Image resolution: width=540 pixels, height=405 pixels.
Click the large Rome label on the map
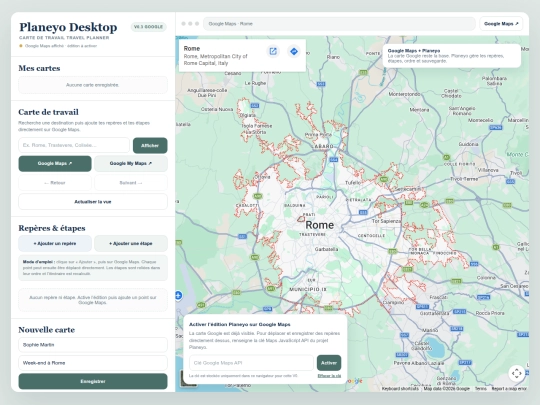[320, 225]
